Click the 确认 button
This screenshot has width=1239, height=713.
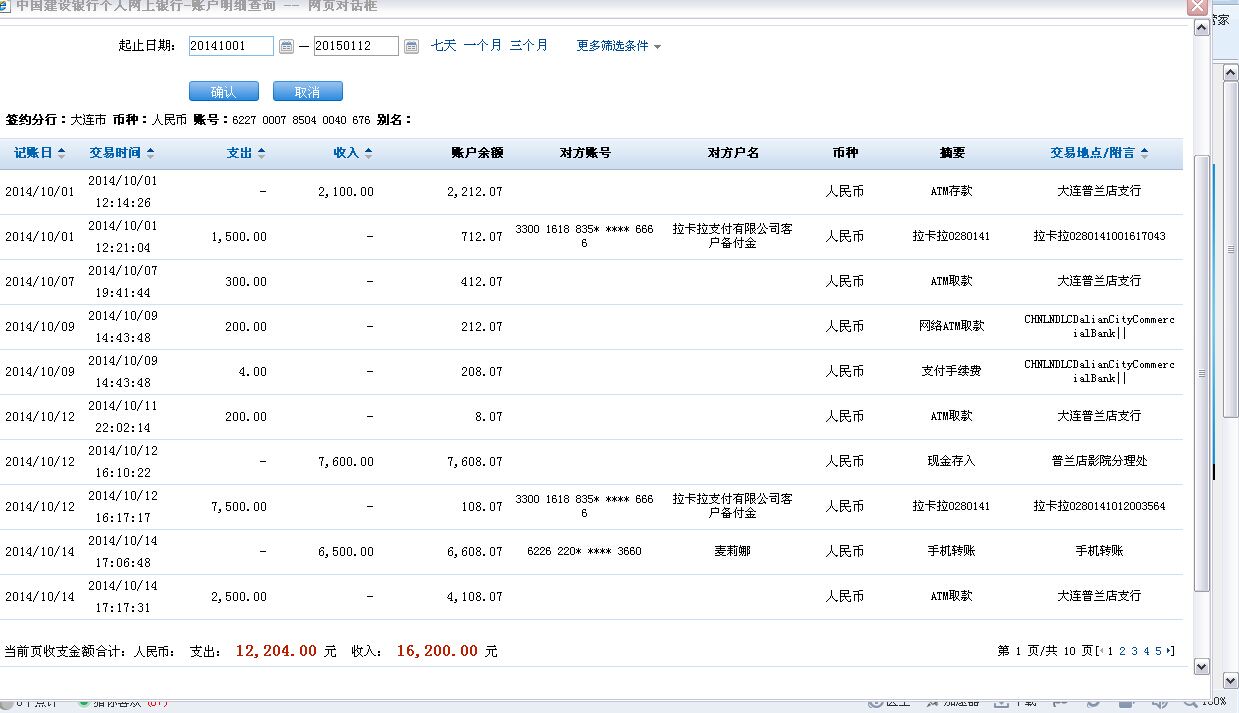pos(223,92)
